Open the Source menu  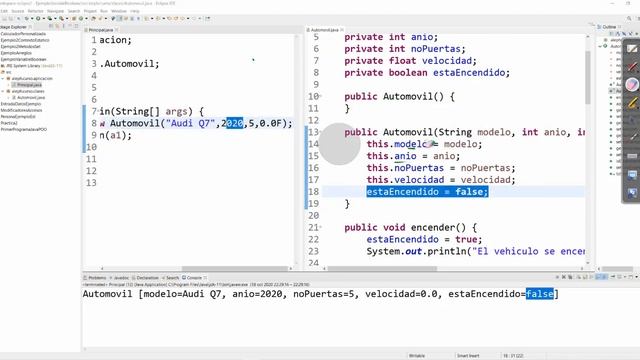click(x=18, y=11)
